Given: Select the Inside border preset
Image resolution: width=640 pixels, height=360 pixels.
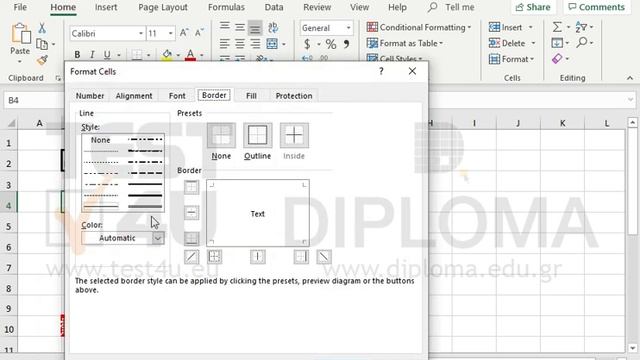Looking at the screenshot, I should click(294, 136).
